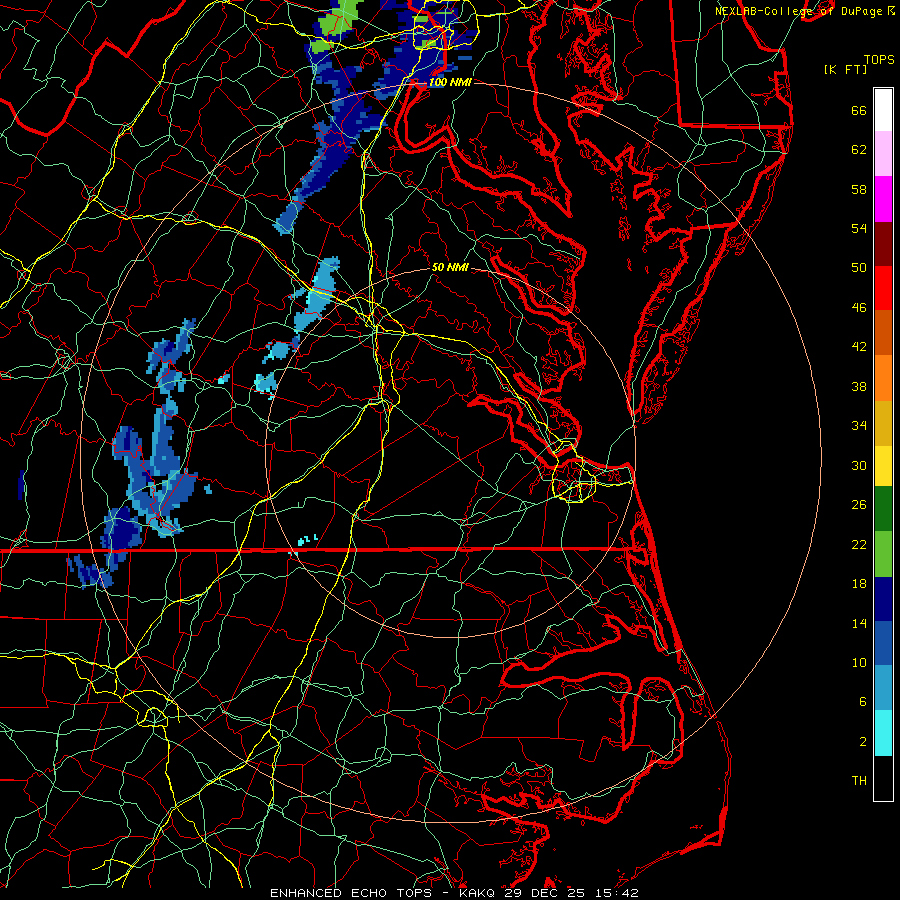Click the '38' legend label
The image size is (900, 900).
point(859,387)
